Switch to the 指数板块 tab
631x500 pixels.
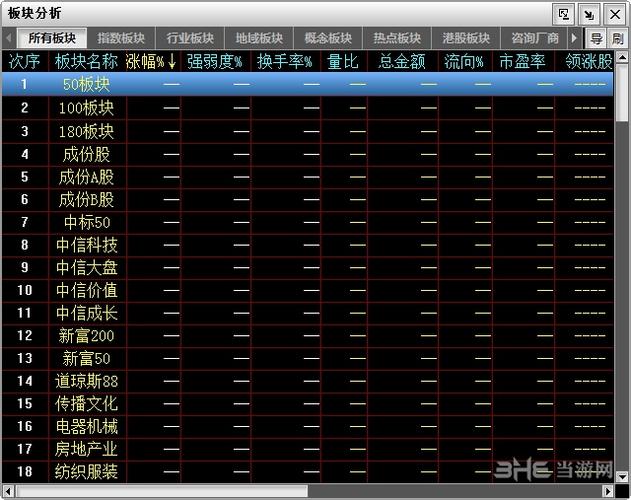(121, 39)
